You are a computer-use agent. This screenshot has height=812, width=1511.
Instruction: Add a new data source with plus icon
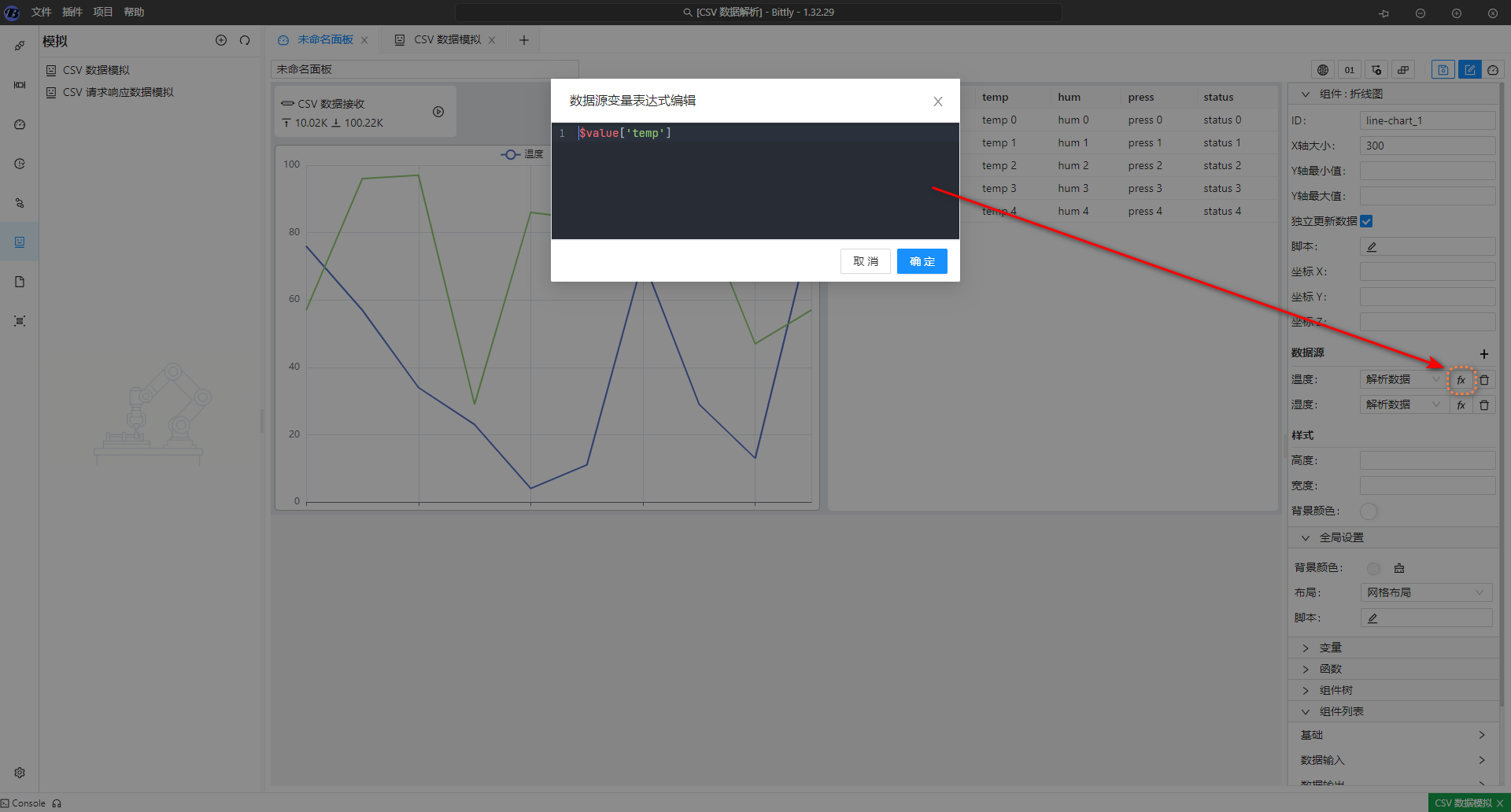[x=1483, y=354]
